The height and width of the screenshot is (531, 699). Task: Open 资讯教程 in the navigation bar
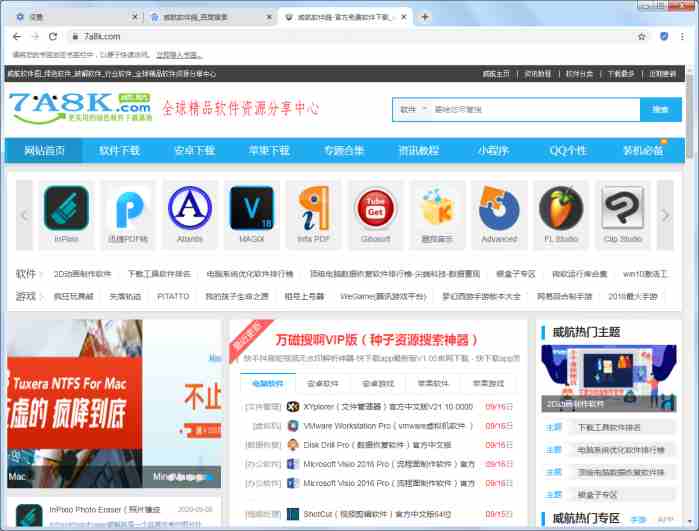419,150
